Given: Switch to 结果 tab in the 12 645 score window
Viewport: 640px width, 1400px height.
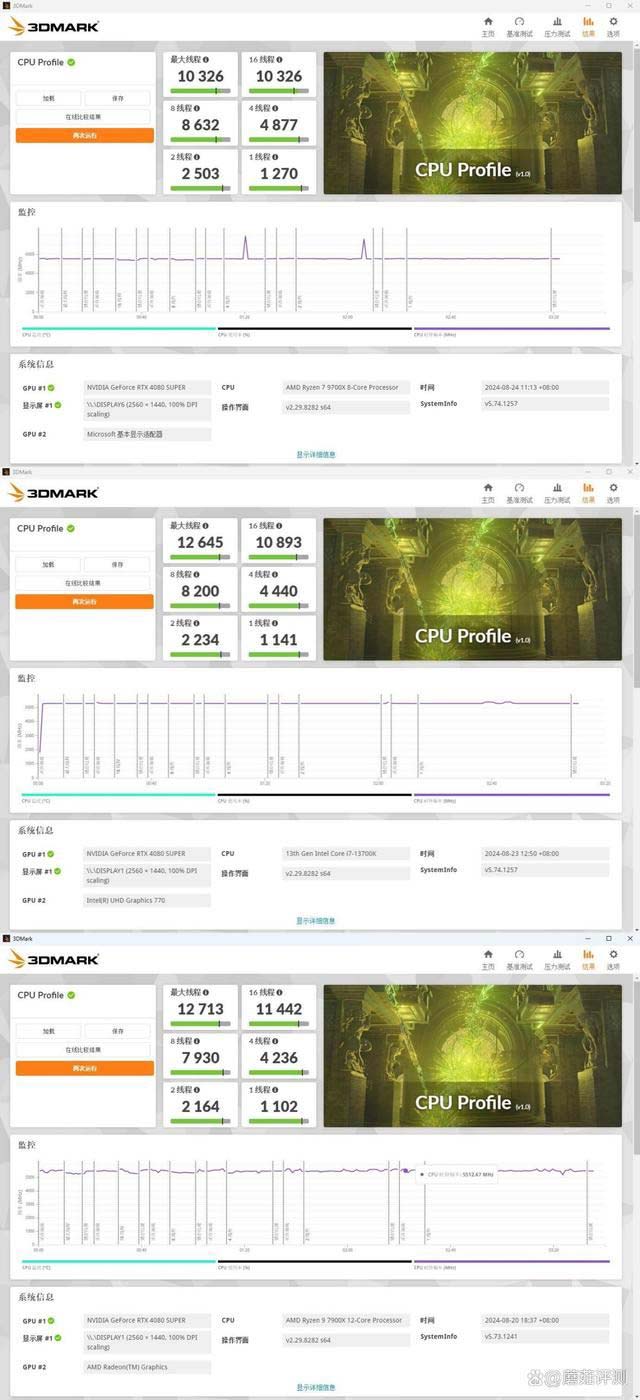Looking at the screenshot, I should pos(588,491).
